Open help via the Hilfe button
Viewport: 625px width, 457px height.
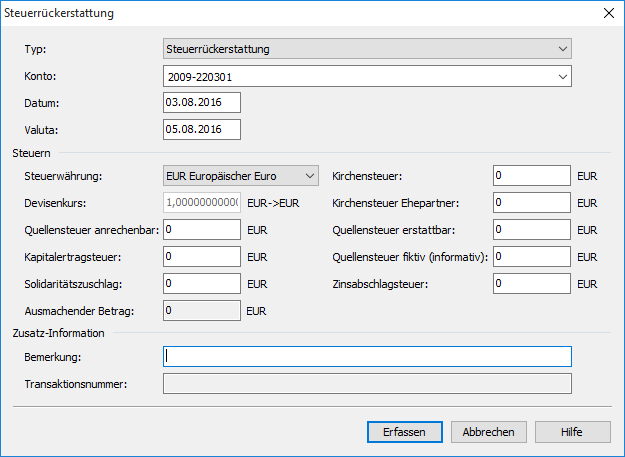tap(573, 432)
